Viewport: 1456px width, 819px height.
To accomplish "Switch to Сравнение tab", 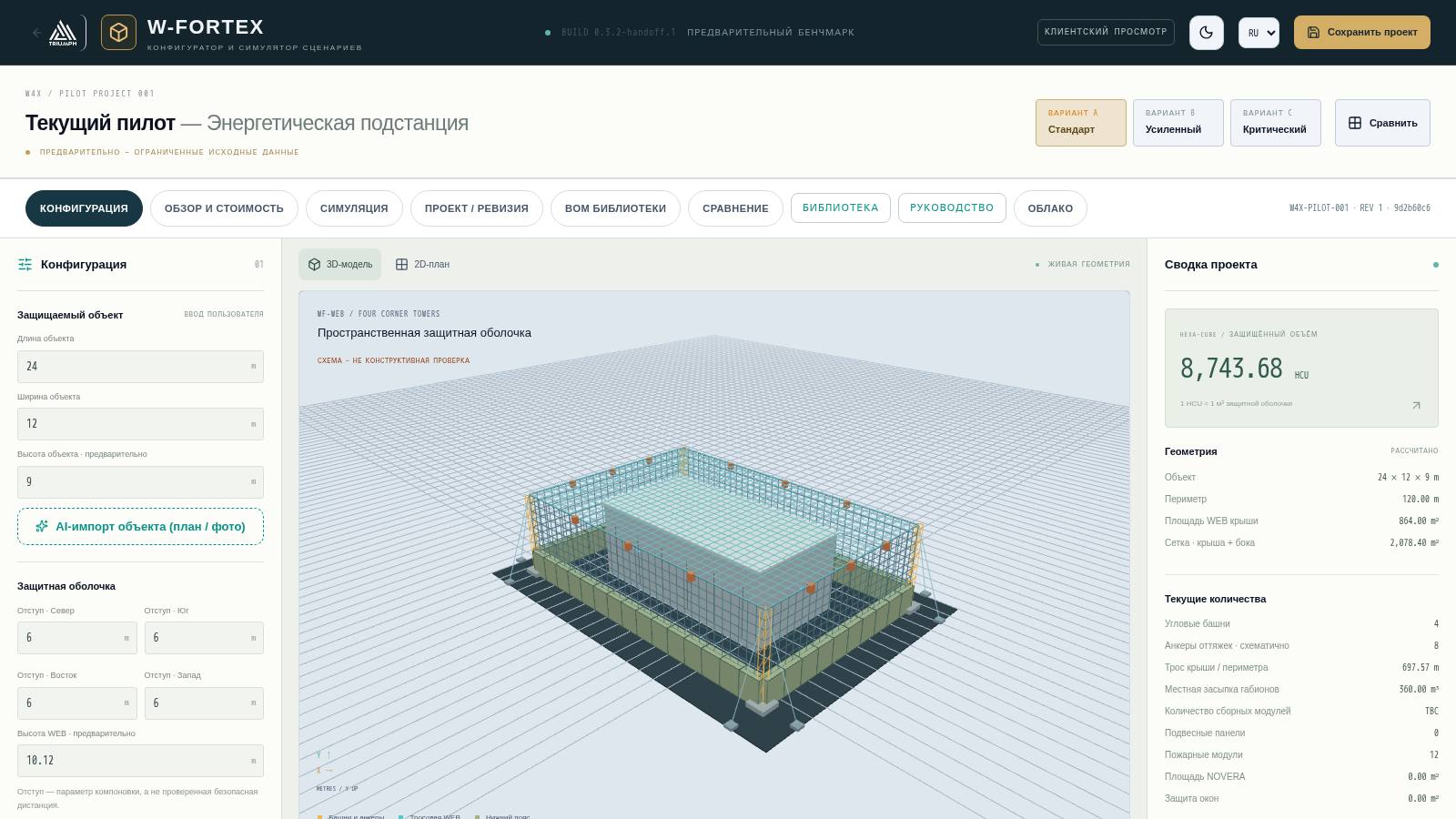I will 735,208.
